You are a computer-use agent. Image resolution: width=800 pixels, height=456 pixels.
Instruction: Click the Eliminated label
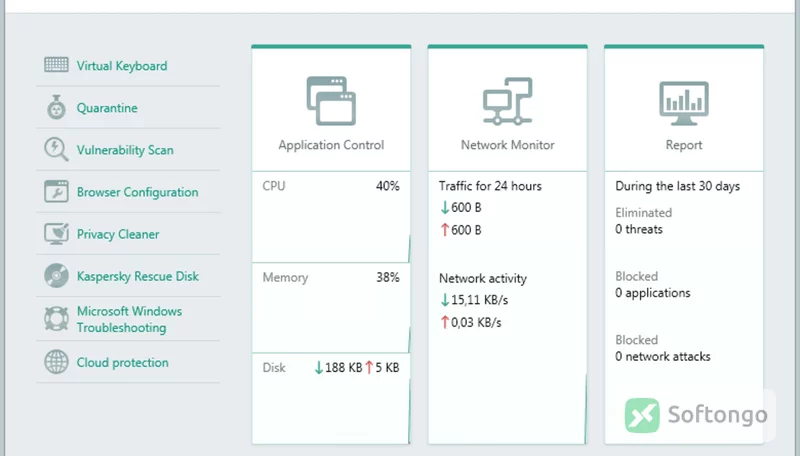click(x=643, y=213)
